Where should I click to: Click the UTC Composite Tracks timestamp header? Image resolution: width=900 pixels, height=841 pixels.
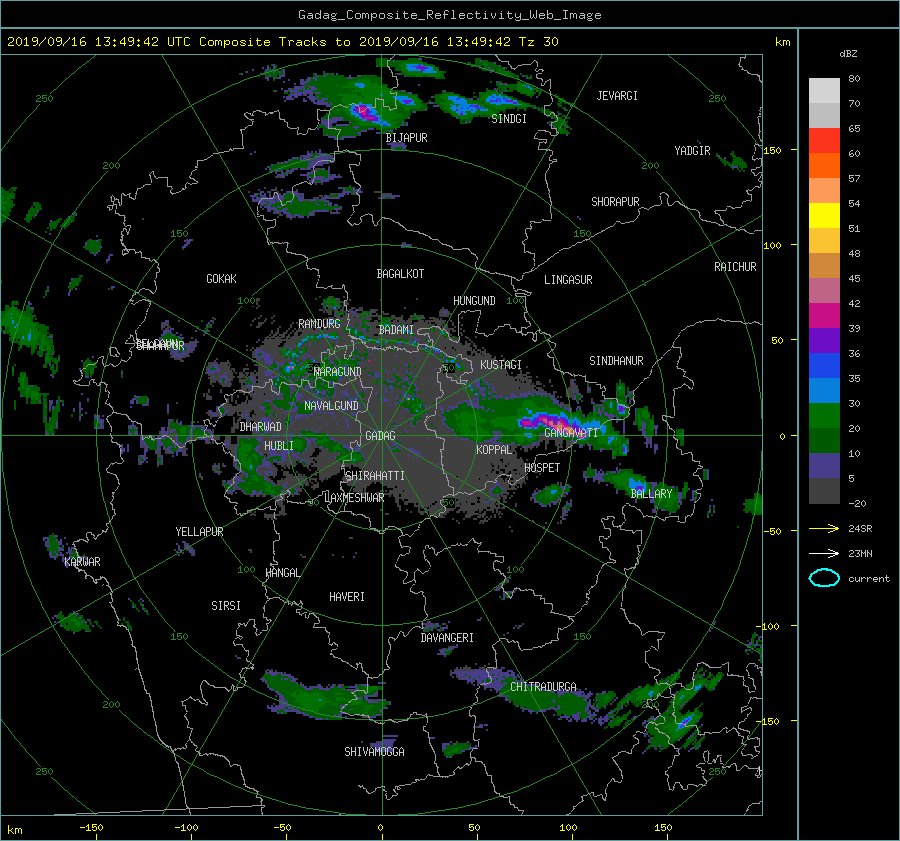[x=282, y=42]
